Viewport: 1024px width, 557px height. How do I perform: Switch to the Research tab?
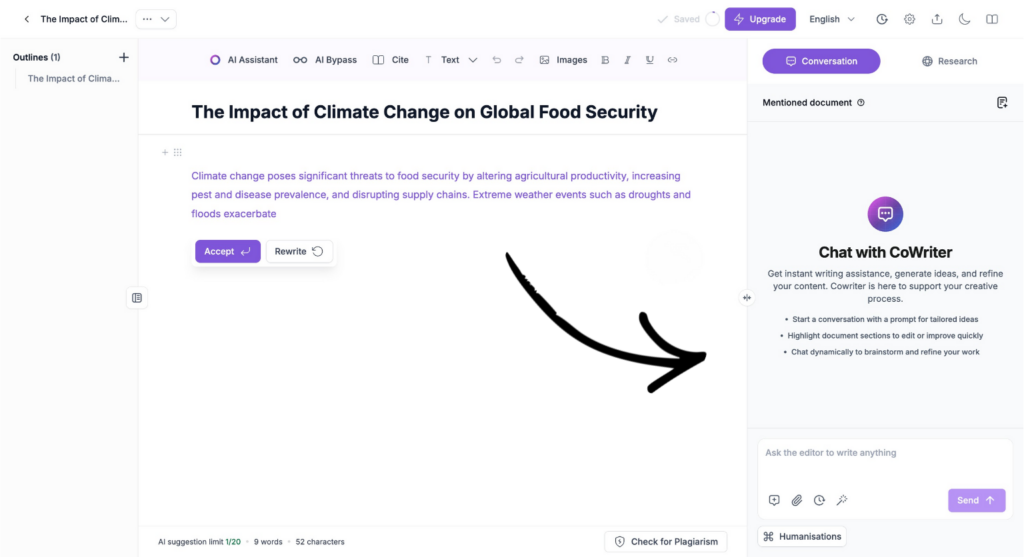(949, 61)
